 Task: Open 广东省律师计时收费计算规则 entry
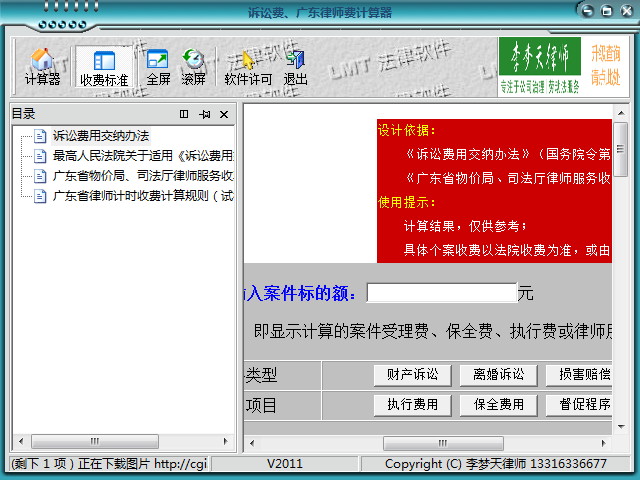(143, 196)
